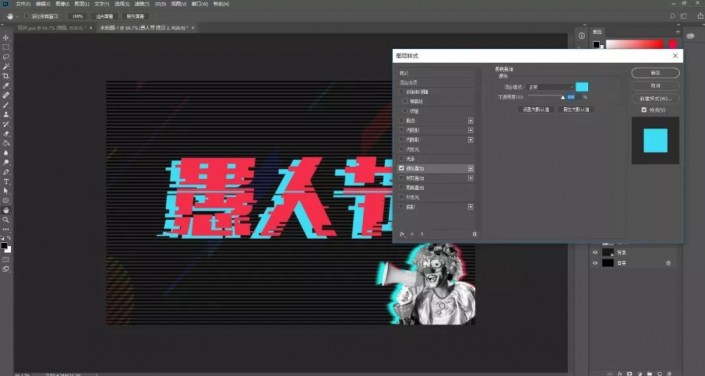Open the 窗口 (Window) menu
Image resolution: width=705 pixels, height=376 pixels.
pos(201,4)
